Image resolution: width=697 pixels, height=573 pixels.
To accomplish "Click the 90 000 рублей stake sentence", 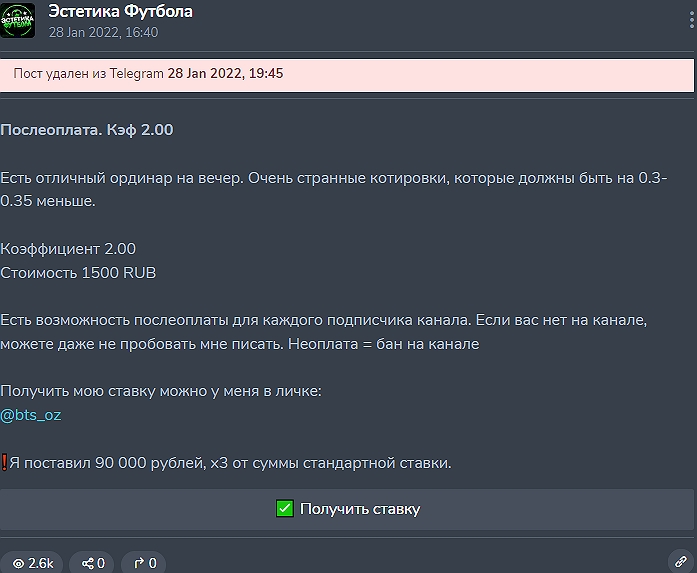I will pos(230,463).
